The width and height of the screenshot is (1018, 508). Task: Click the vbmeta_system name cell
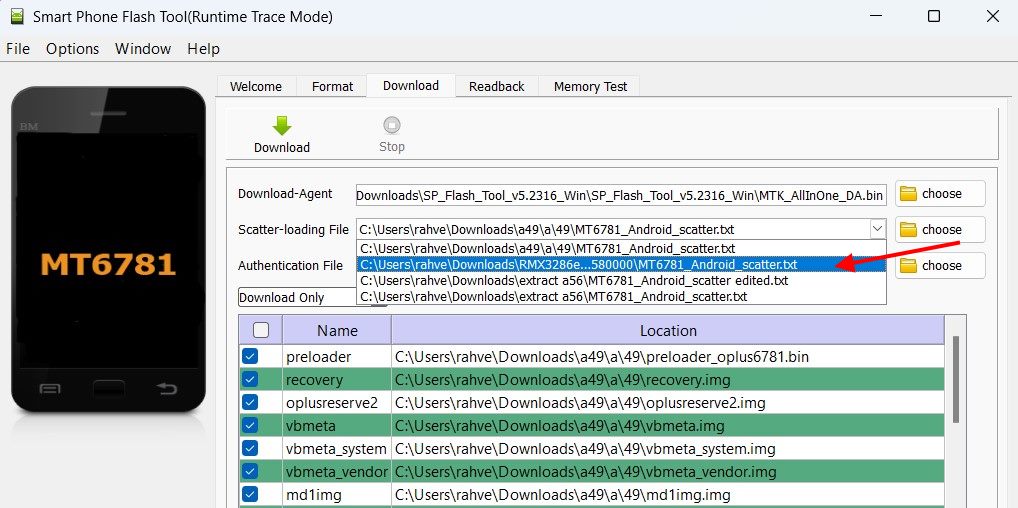tap(337, 448)
